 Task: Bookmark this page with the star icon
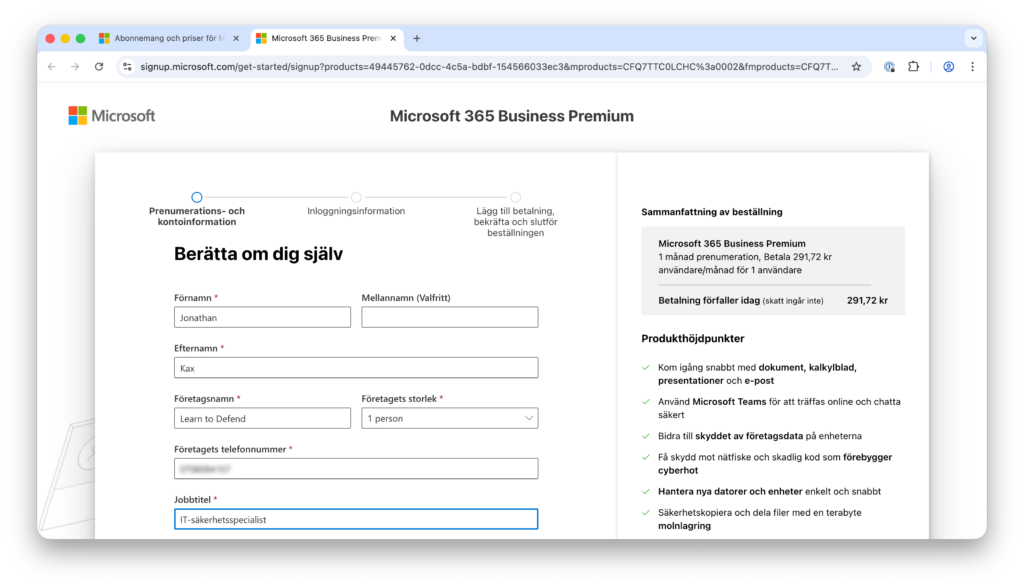coord(856,67)
